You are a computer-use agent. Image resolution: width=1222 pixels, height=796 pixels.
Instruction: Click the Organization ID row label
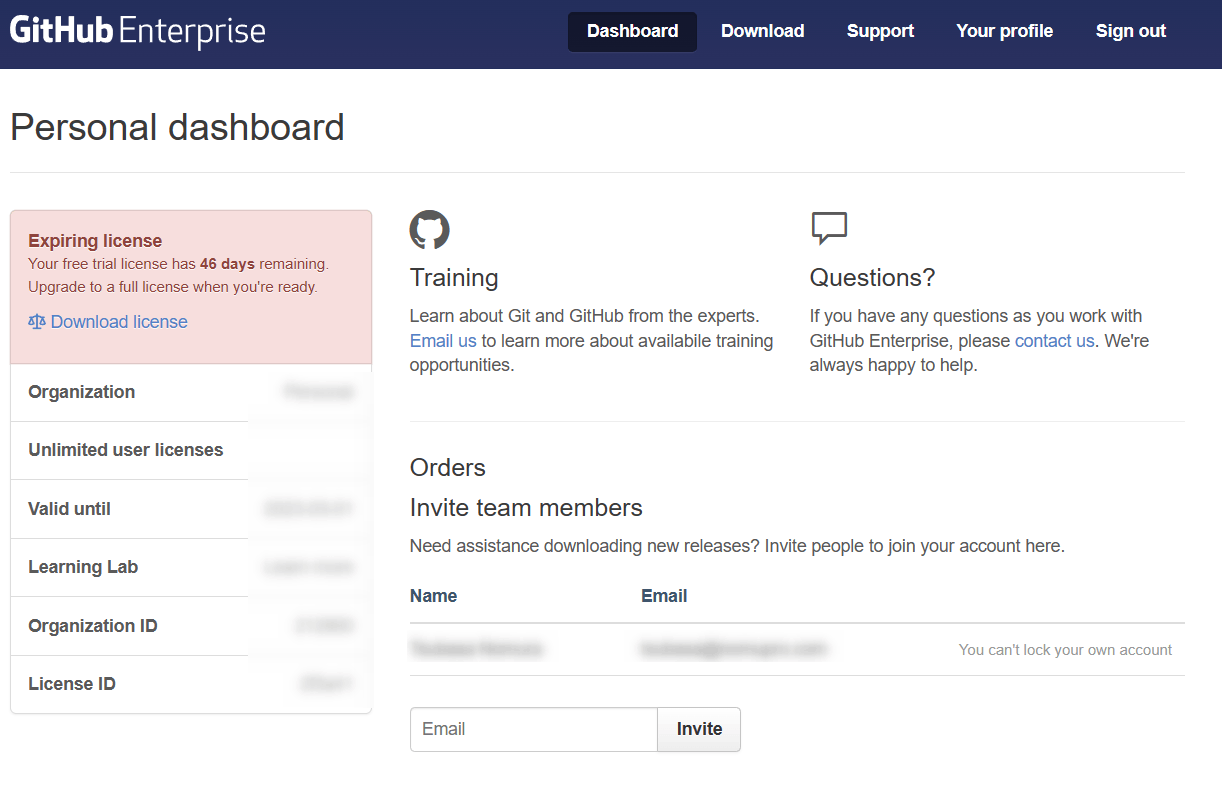93,626
